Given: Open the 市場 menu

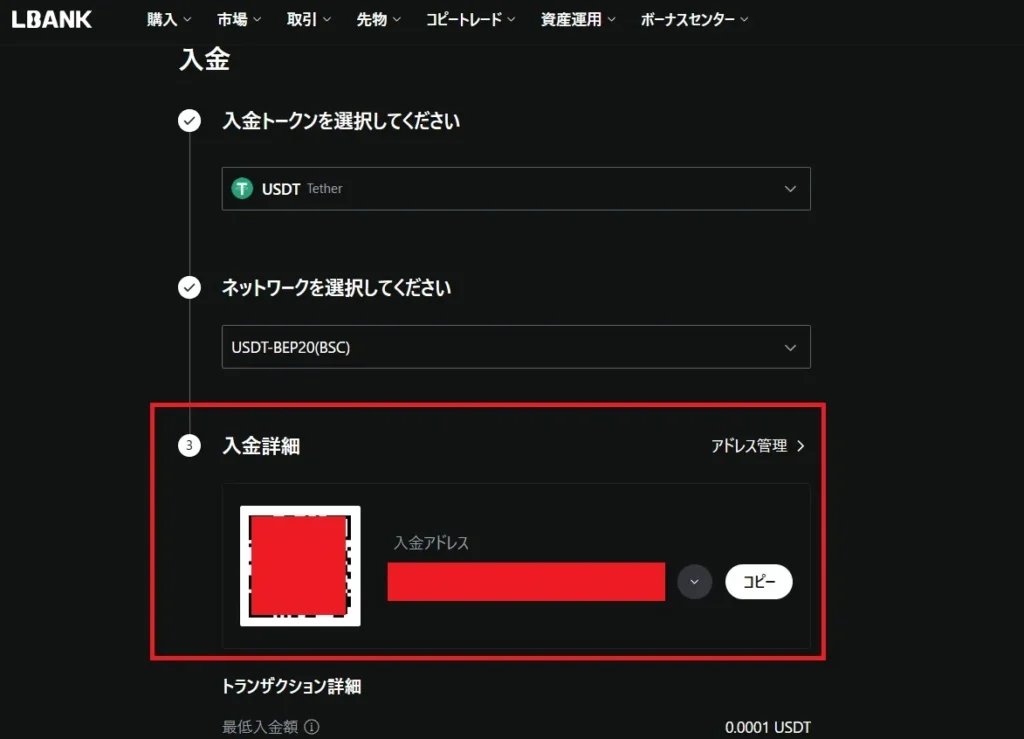Looking at the screenshot, I should click(238, 19).
